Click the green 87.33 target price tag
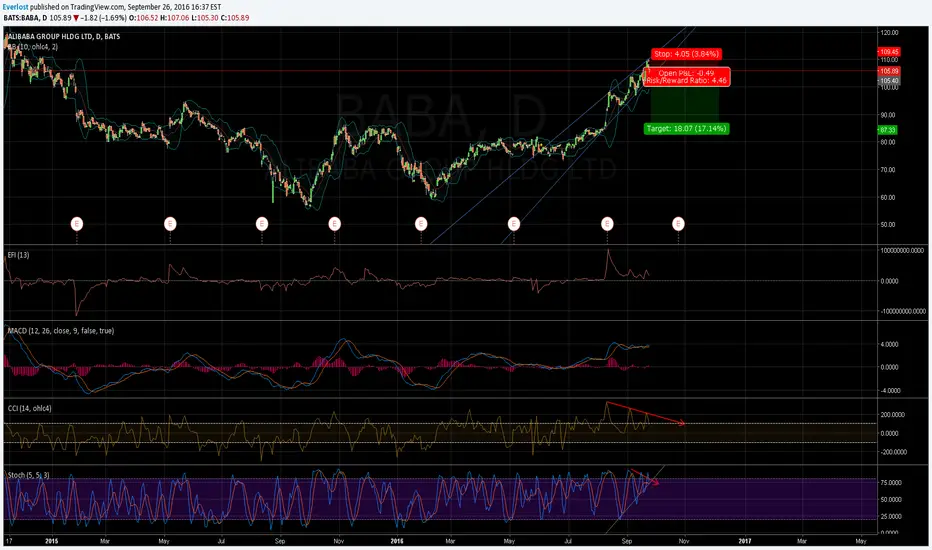The height and width of the screenshot is (550, 932). pyautogui.click(x=888, y=130)
